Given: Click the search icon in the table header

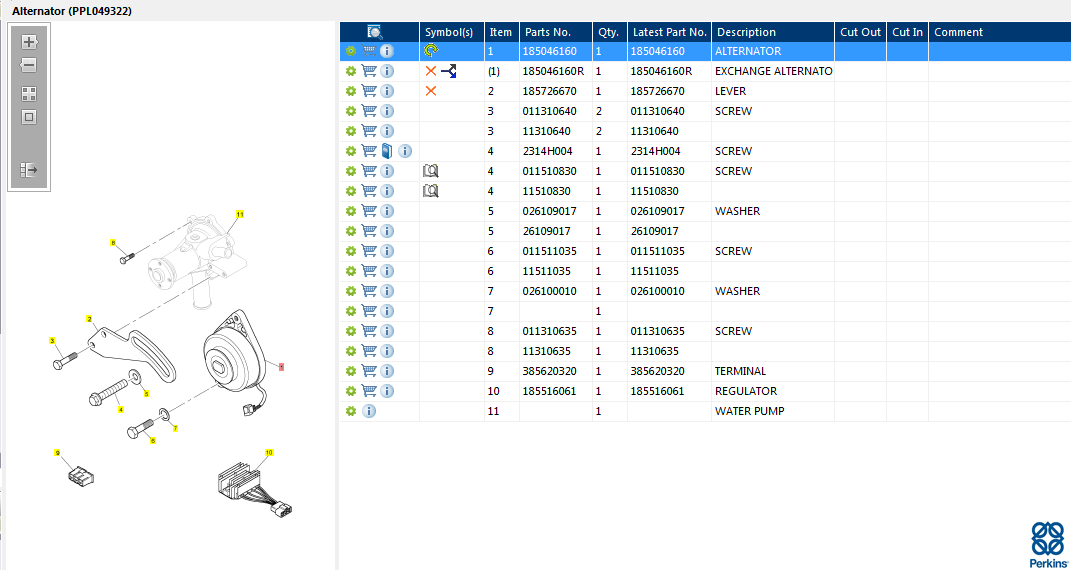Looking at the screenshot, I should [x=375, y=31].
